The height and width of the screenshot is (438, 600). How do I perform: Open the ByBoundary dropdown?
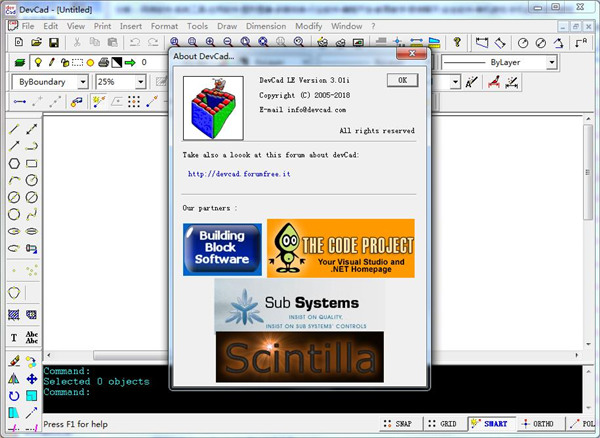click(82, 82)
